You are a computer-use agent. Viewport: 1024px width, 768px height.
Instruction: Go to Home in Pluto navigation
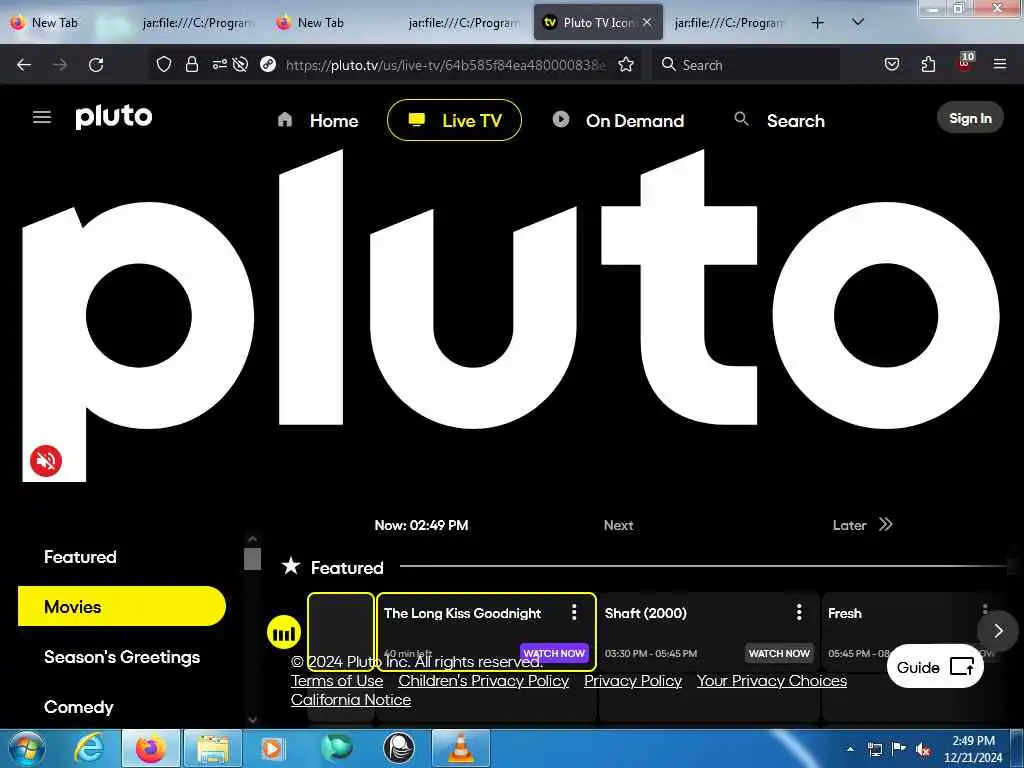[x=318, y=121]
